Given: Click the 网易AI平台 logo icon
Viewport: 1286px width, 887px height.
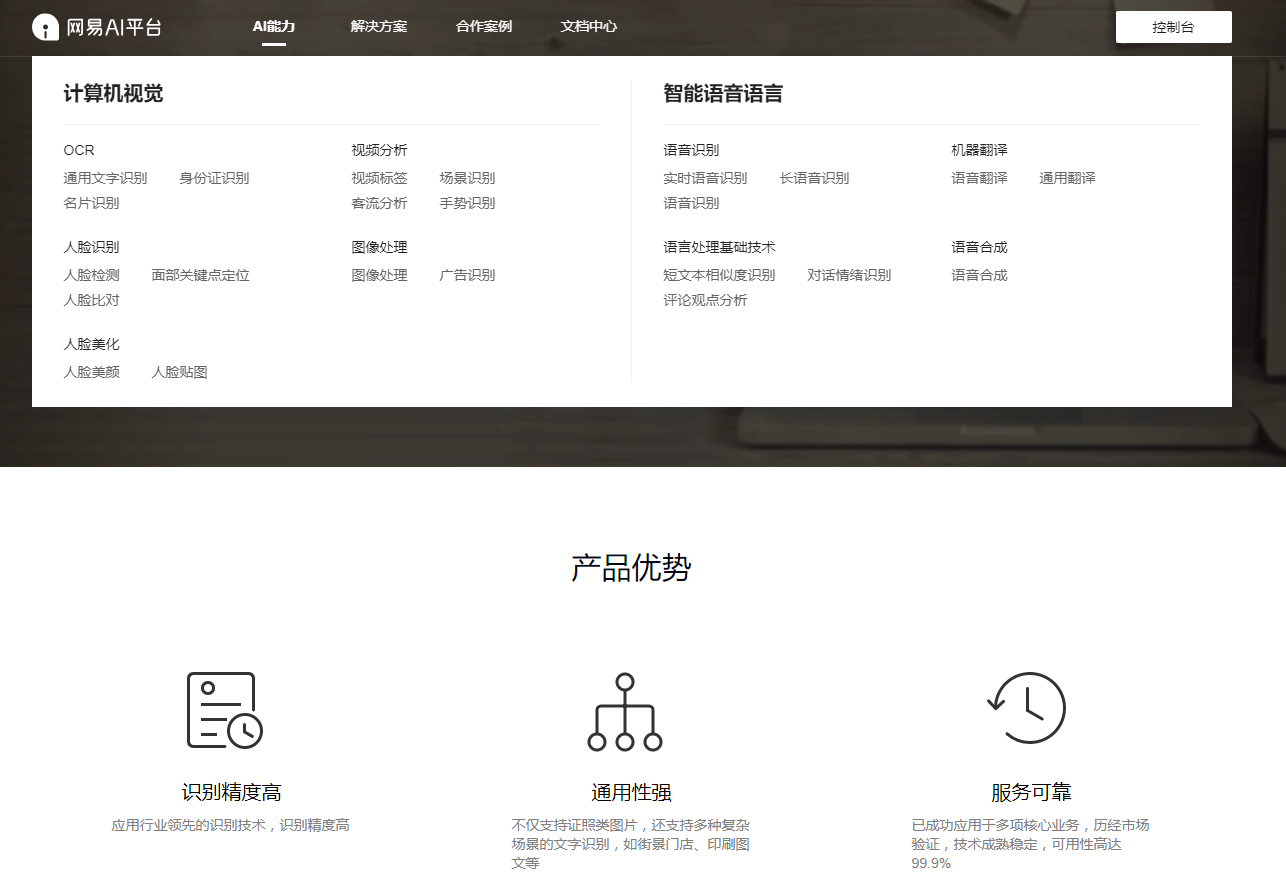Looking at the screenshot, I should pyautogui.click(x=43, y=27).
